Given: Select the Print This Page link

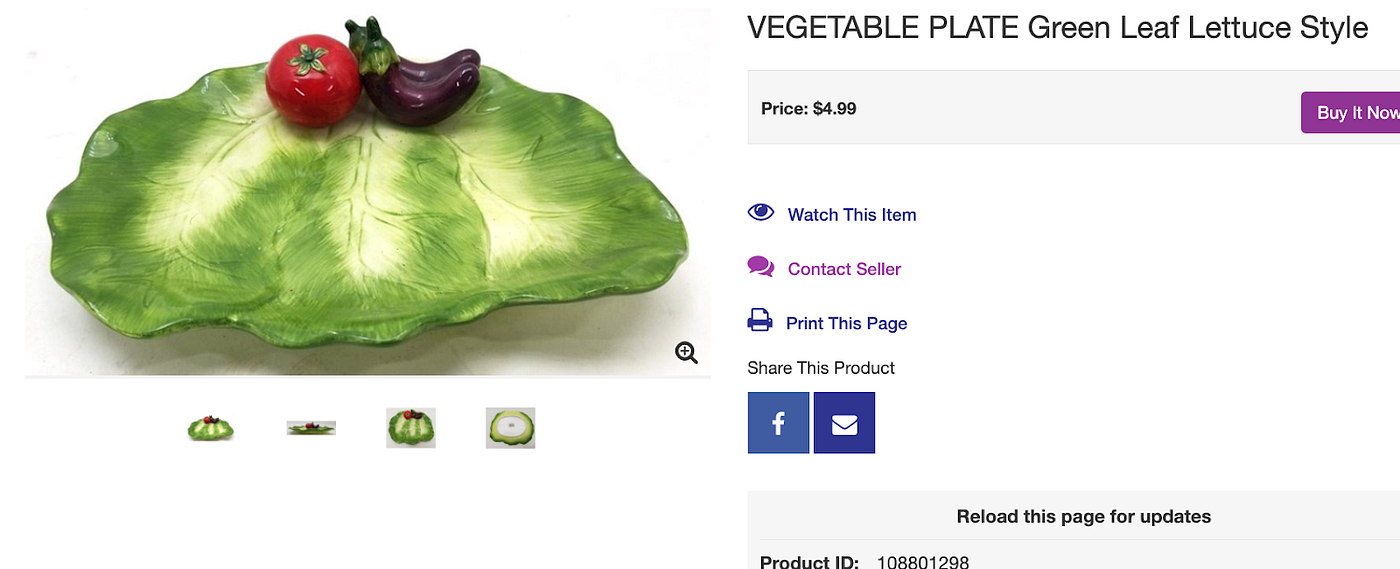Looking at the screenshot, I should (846, 323).
